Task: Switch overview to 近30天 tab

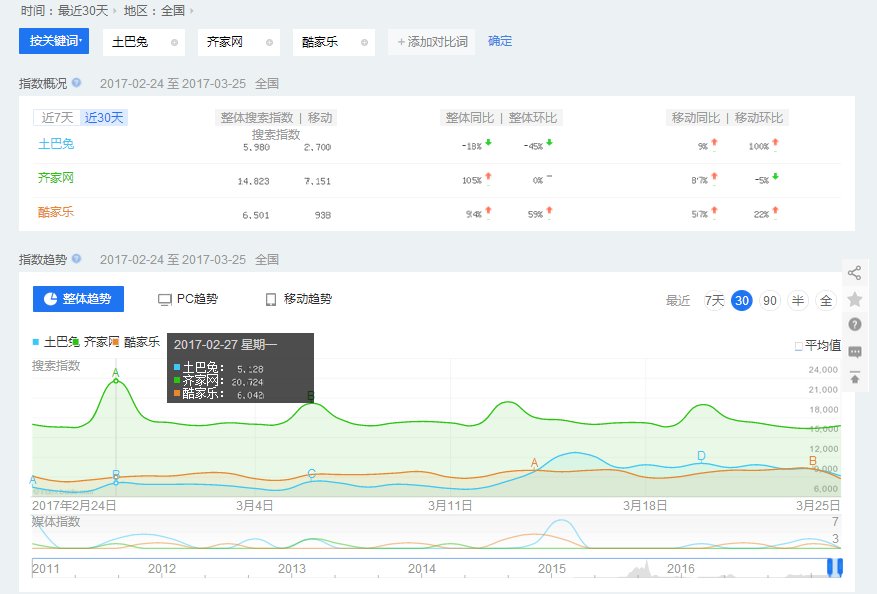Action: [x=104, y=117]
